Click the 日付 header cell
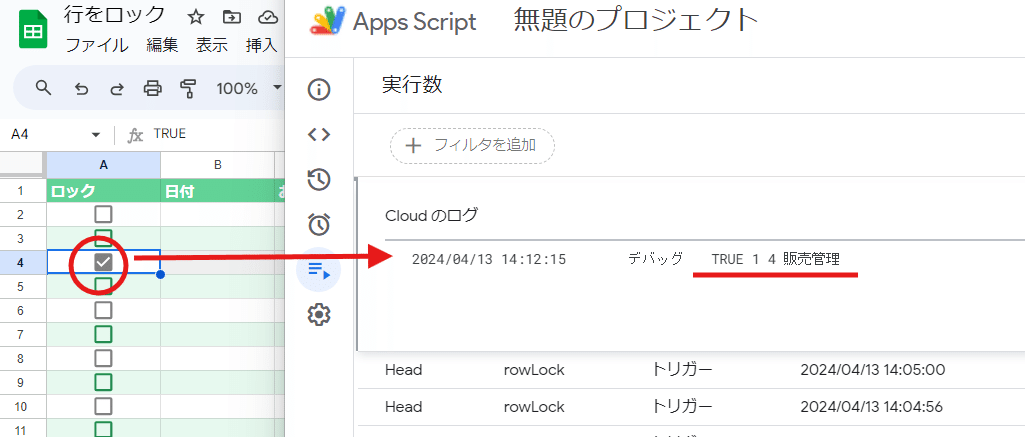 (218, 191)
